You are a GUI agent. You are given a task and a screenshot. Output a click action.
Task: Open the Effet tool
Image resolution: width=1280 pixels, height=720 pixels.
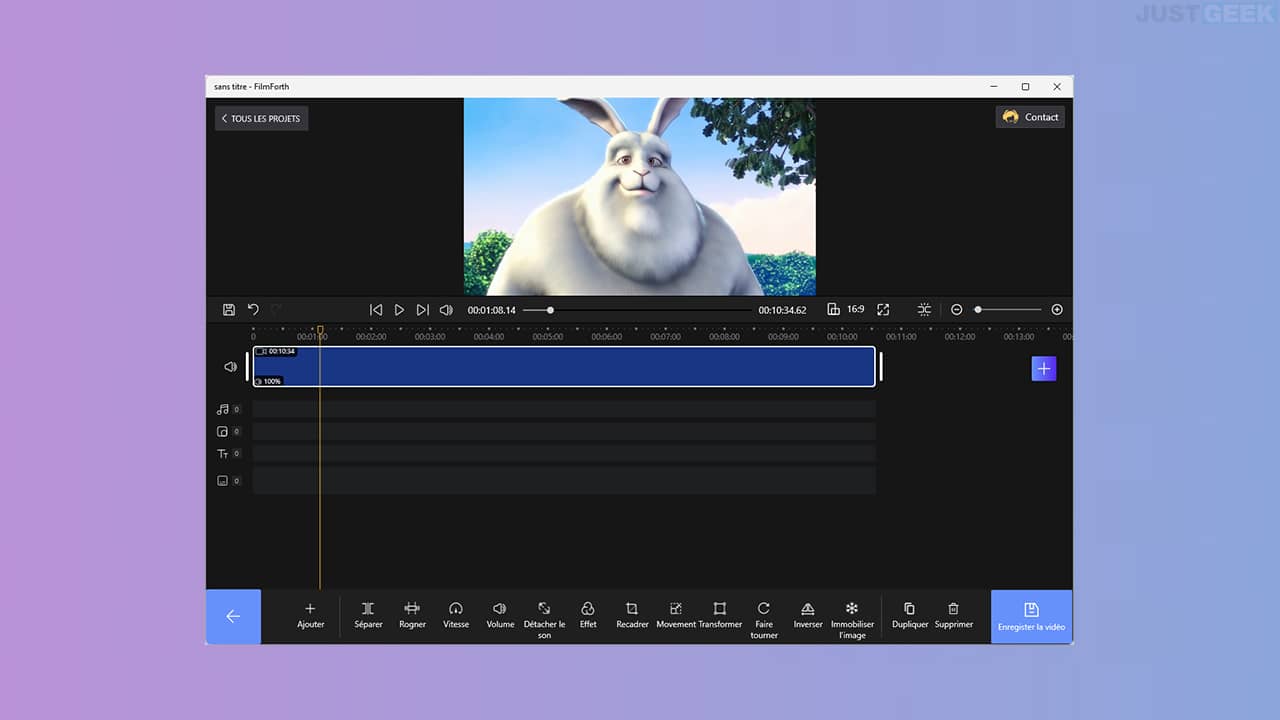tap(588, 615)
